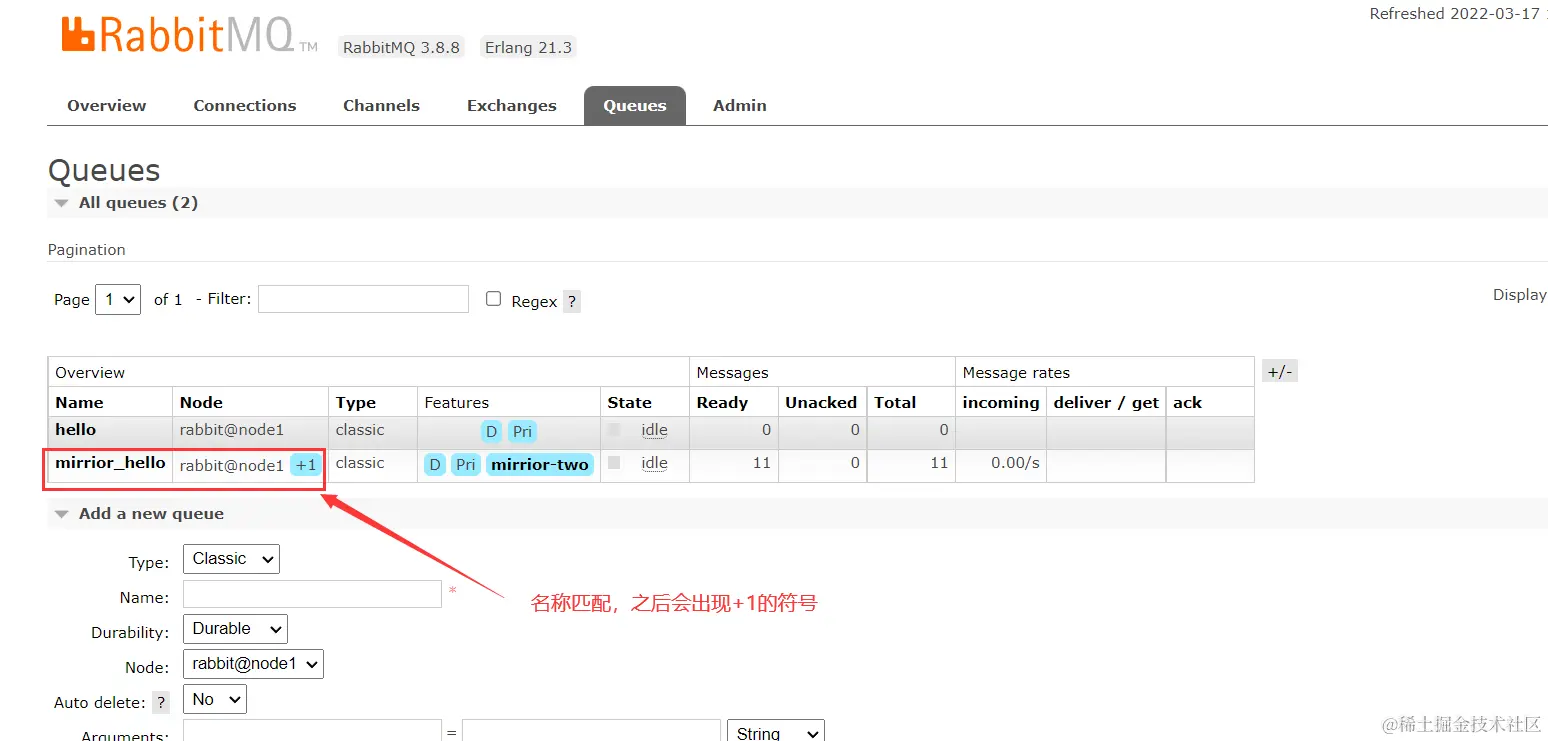Screen dimensions: 1548x741
Task: Open the Node dropdown
Action: (253, 664)
